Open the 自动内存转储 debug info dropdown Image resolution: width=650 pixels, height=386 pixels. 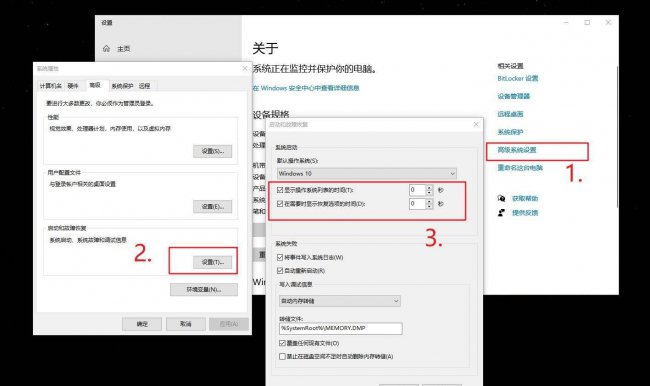click(x=340, y=301)
